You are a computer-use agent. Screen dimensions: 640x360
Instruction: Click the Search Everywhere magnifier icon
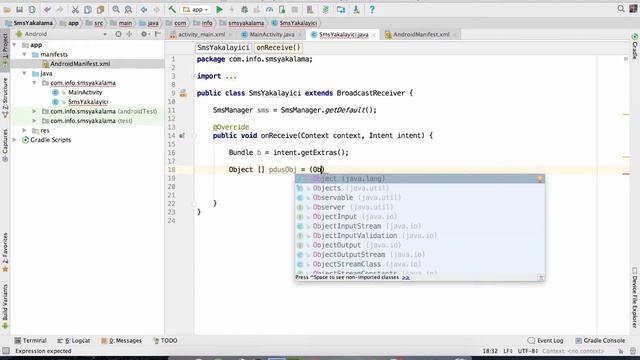621,9
